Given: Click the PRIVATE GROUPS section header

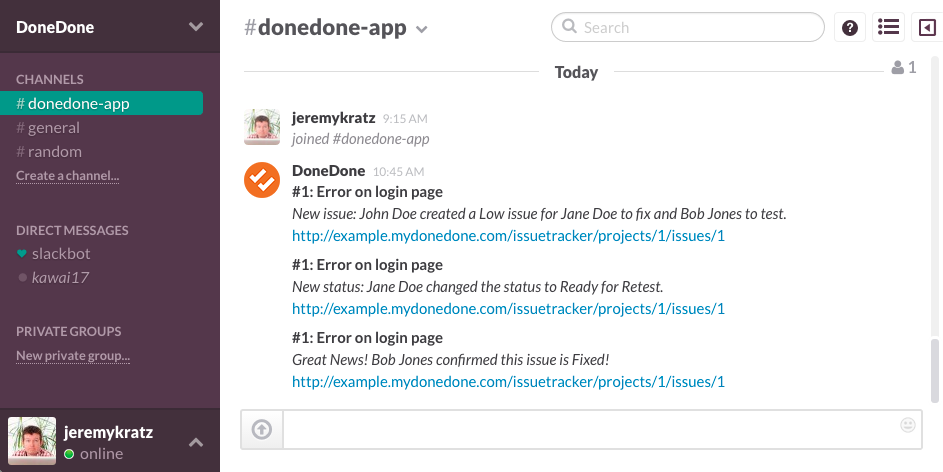Looking at the screenshot, I should (x=69, y=331).
